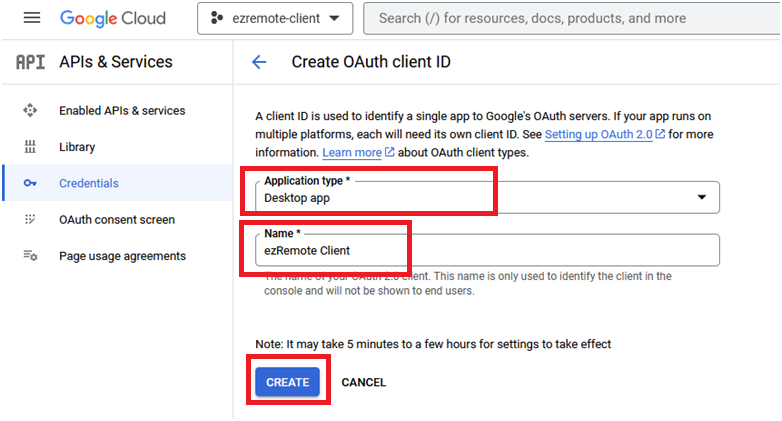Click the Application type dropdown arrow

(702, 197)
